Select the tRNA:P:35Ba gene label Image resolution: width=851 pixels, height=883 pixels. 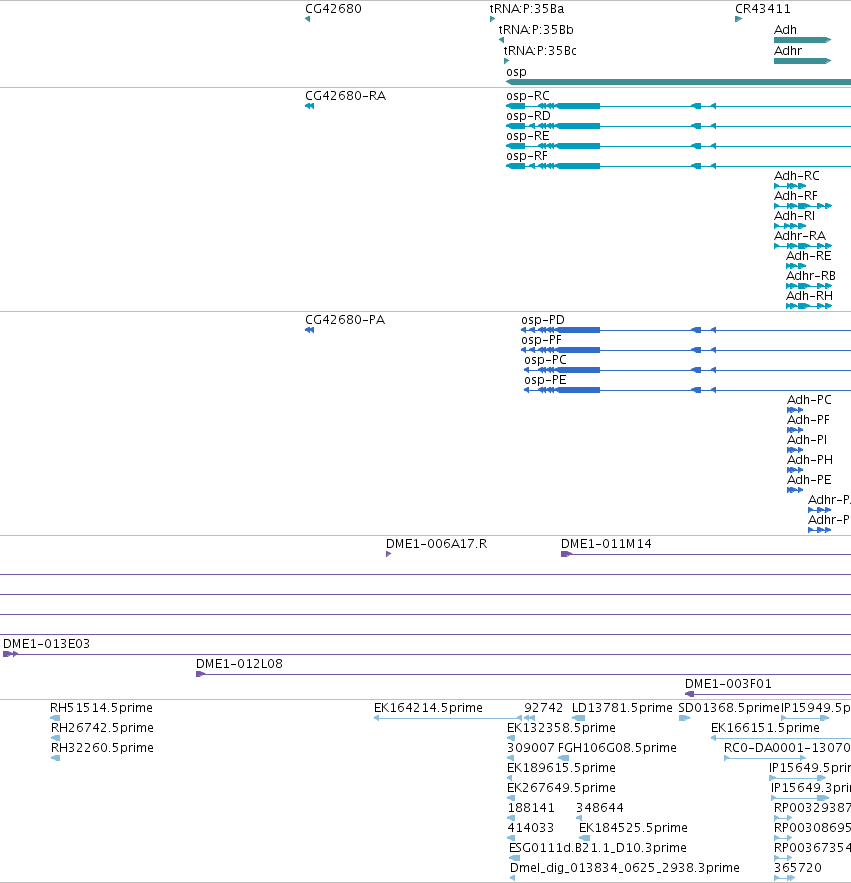(x=527, y=9)
